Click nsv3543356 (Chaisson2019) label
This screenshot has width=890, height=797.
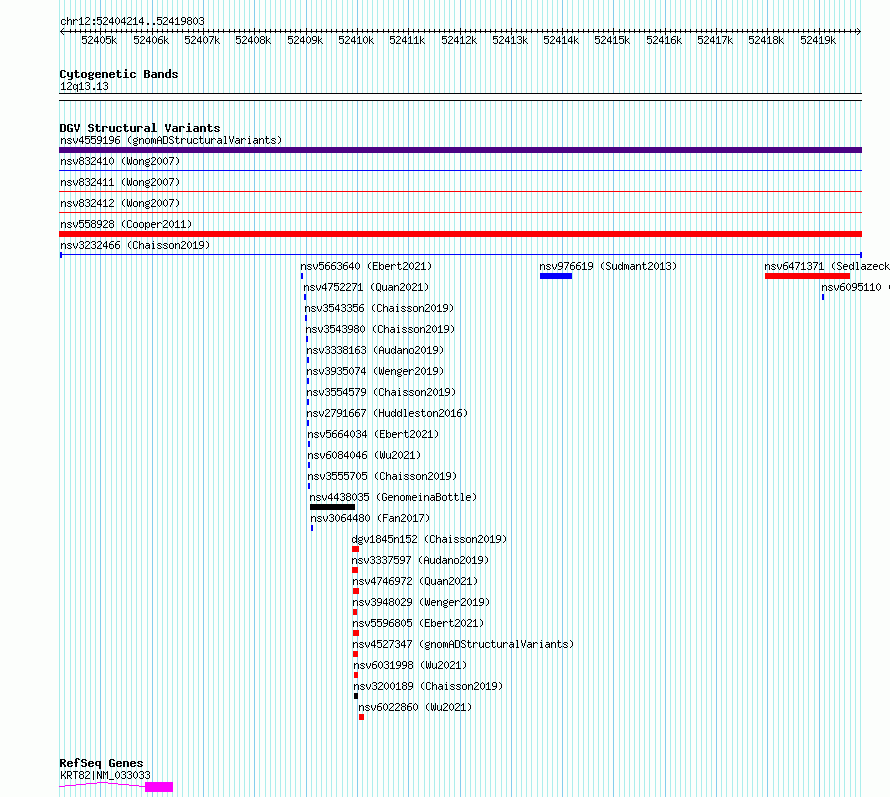pyautogui.click(x=379, y=308)
